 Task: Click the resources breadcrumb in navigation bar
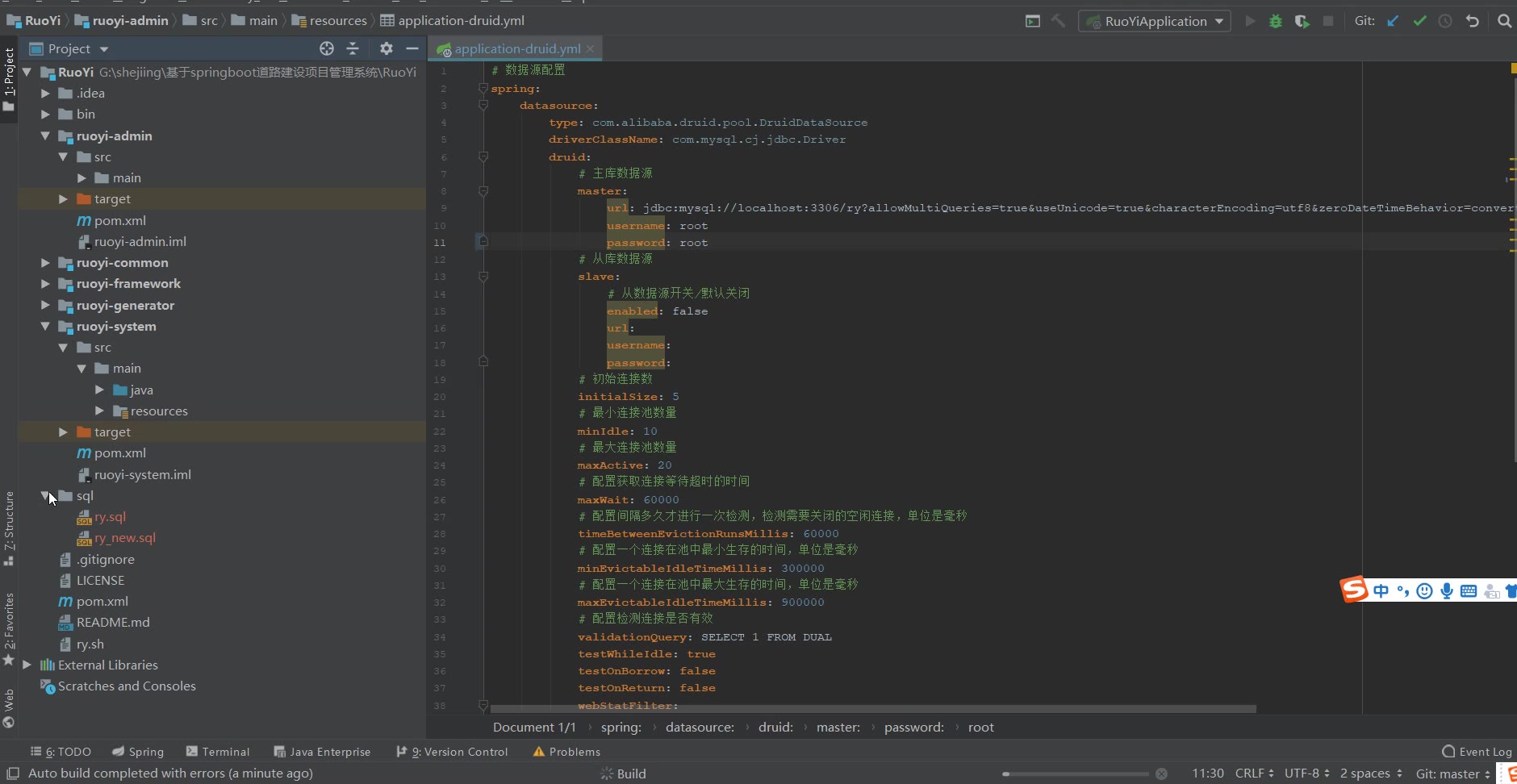[329, 21]
